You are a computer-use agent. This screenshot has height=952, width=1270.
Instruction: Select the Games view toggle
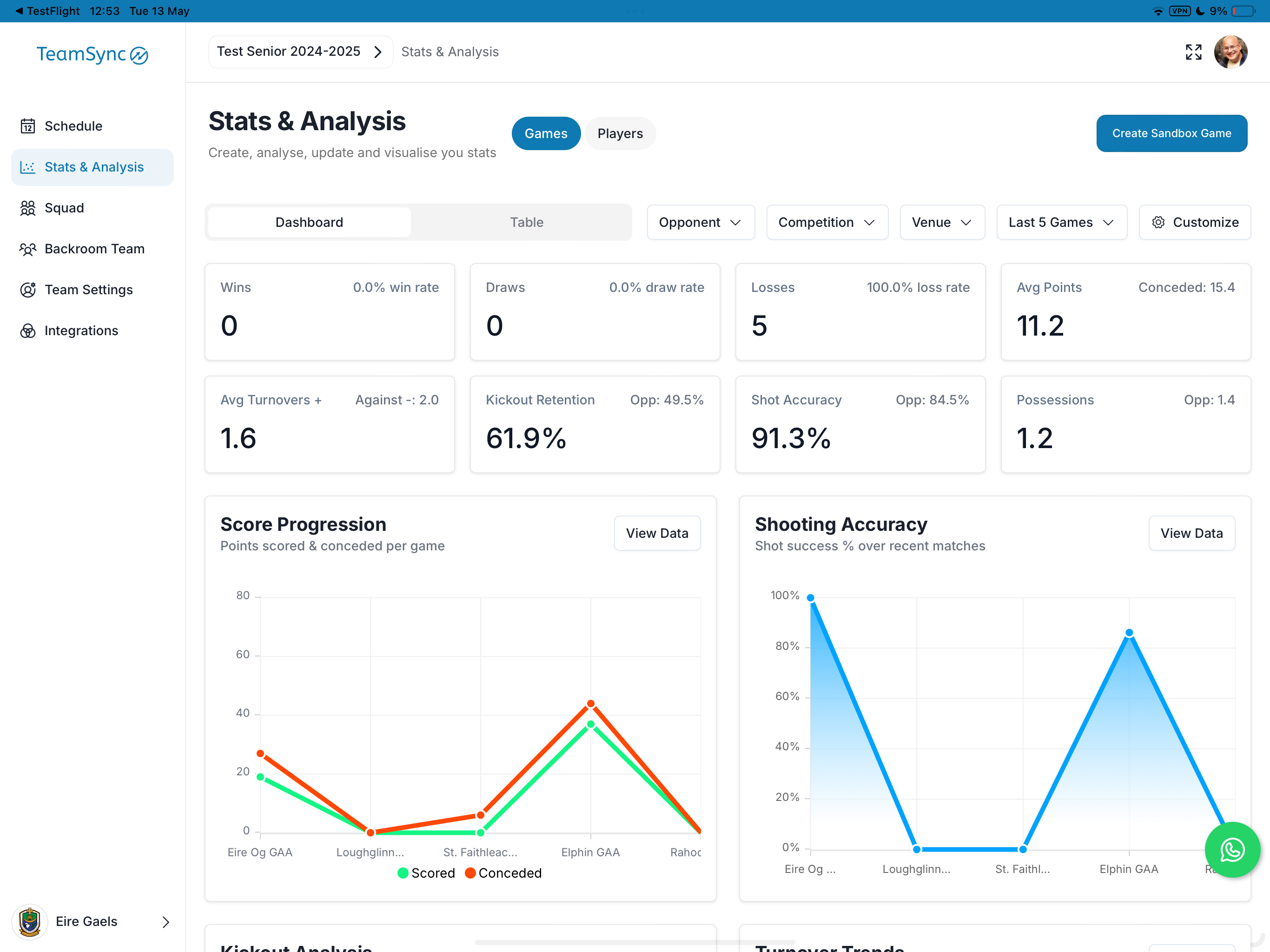tap(546, 133)
